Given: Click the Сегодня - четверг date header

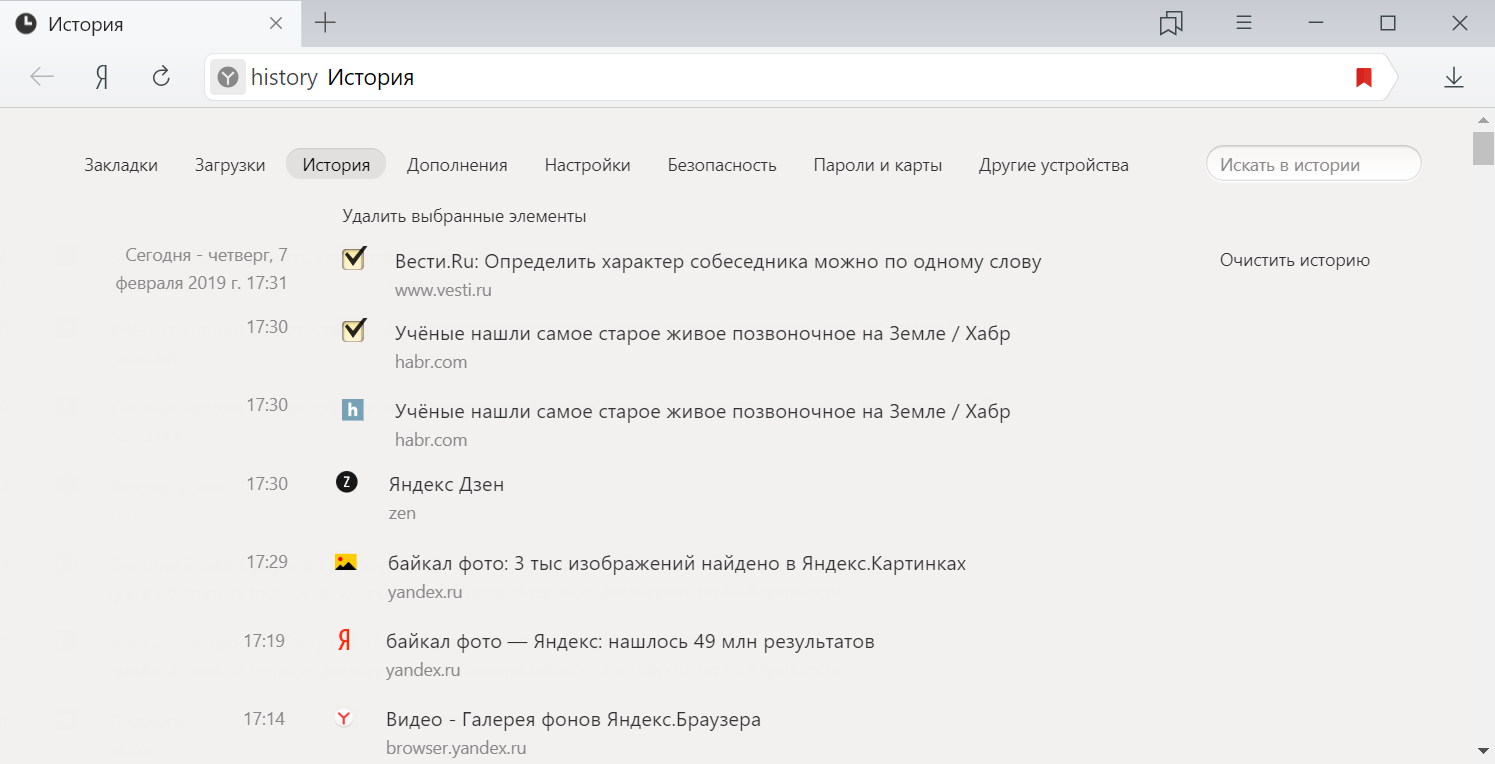Looking at the screenshot, I should click(202, 269).
